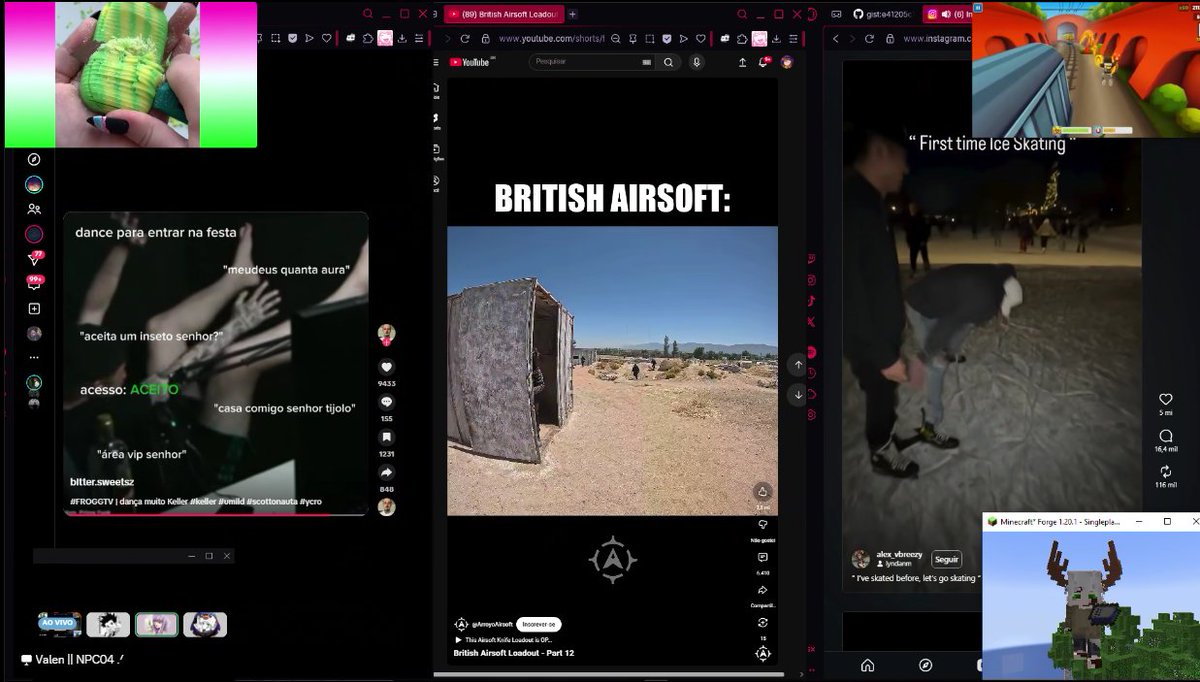Go to previous YouTube short with up arrow
This screenshot has height=682, width=1200.
click(798, 365)
